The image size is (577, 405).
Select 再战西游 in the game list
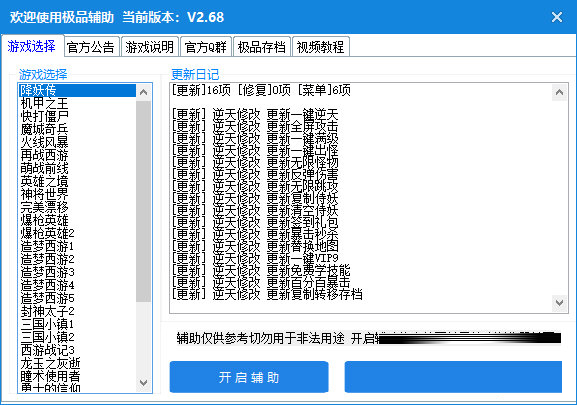[x=77, y=155]
